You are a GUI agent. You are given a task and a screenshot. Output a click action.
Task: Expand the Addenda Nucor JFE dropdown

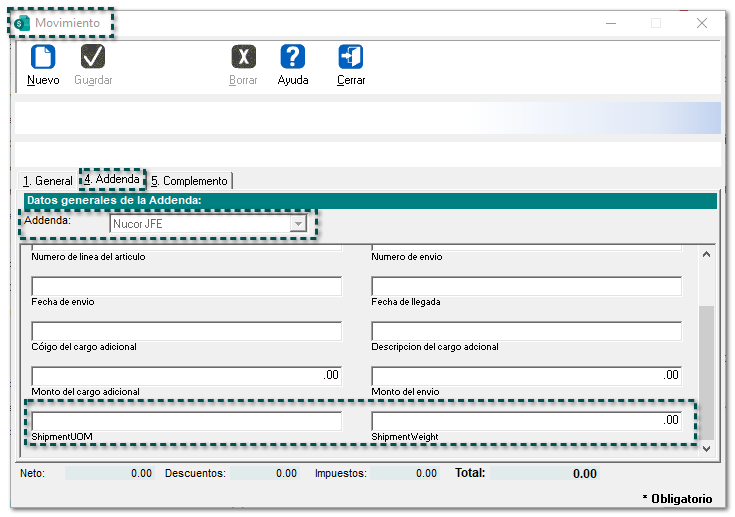[297, 224]
